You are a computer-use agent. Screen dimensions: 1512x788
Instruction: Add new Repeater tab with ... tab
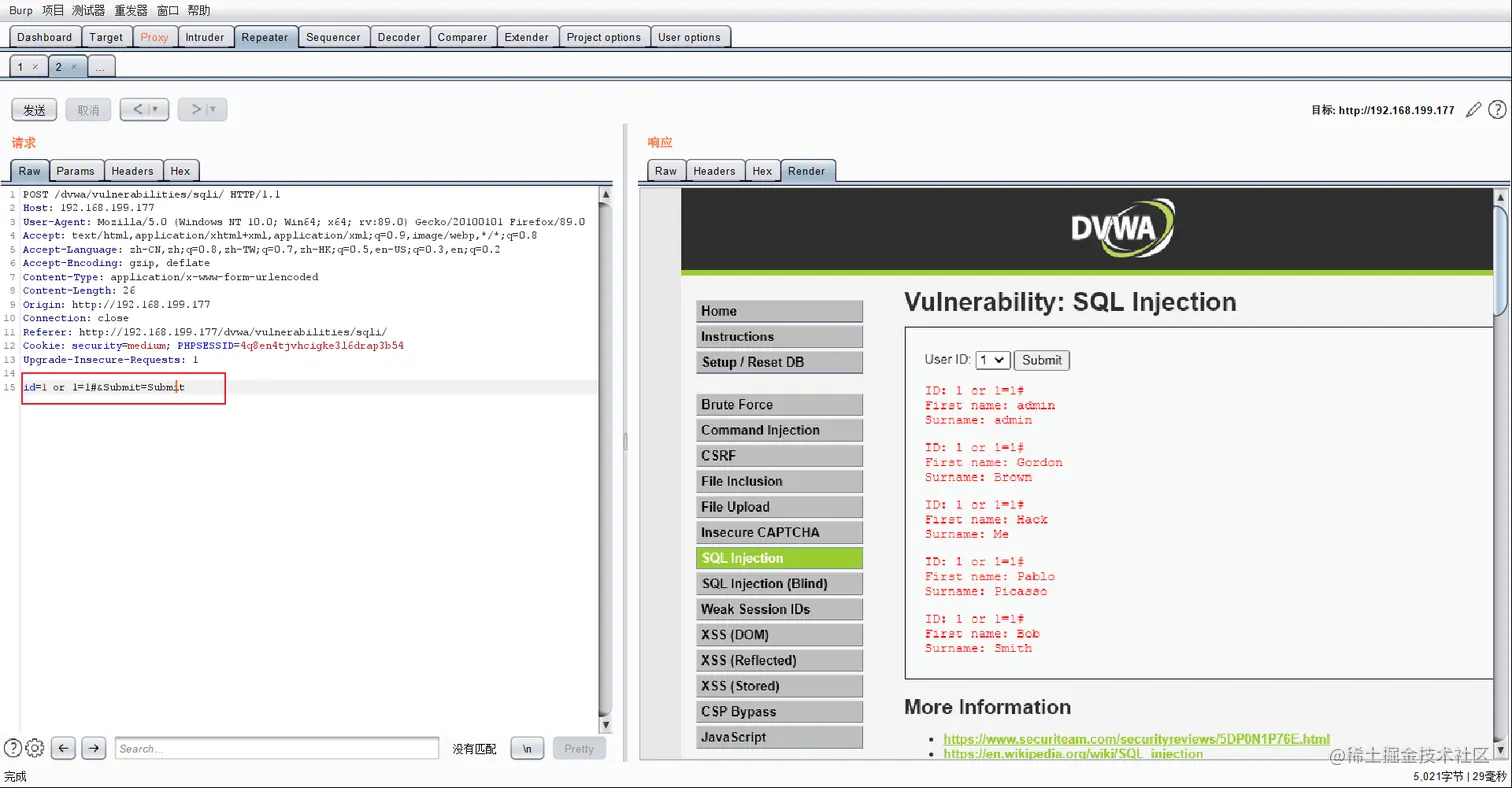click(x=101, y=67)
